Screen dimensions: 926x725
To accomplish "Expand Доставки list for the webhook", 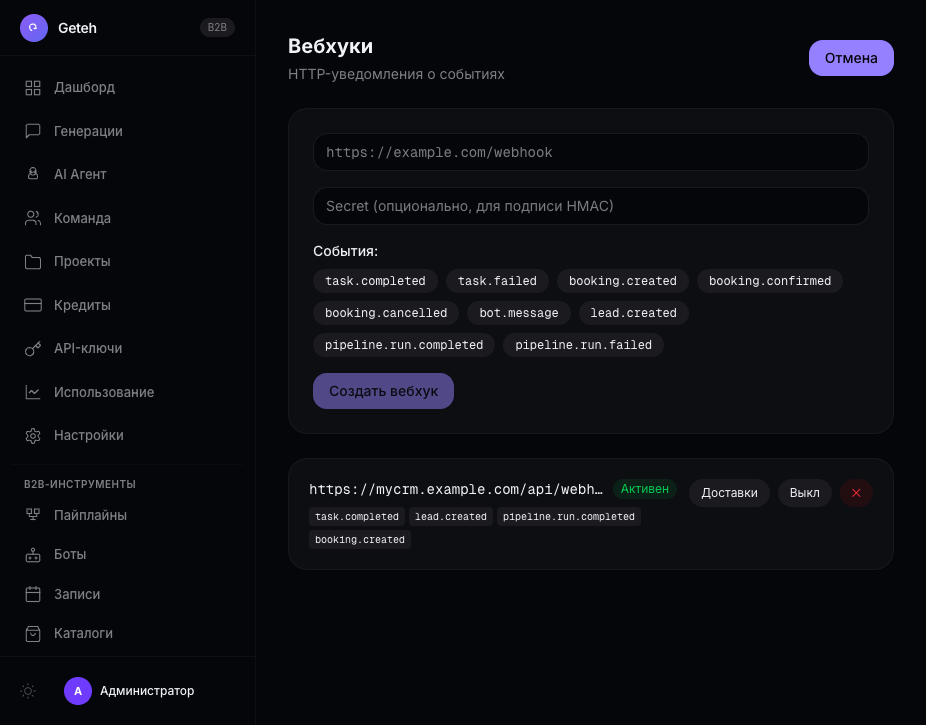I will click(x=729, y=493).
